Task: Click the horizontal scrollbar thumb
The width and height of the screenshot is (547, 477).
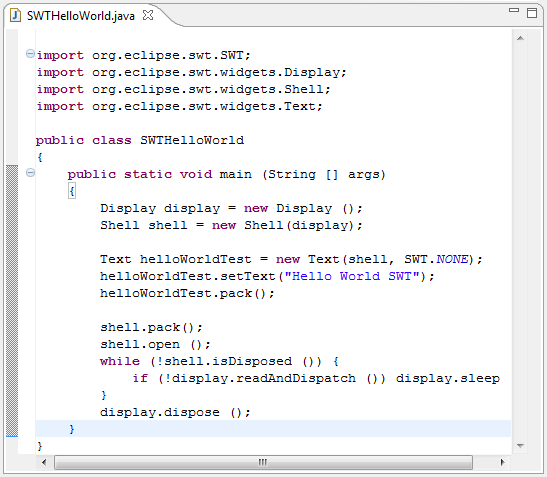Action: click(x=263, y=462)
